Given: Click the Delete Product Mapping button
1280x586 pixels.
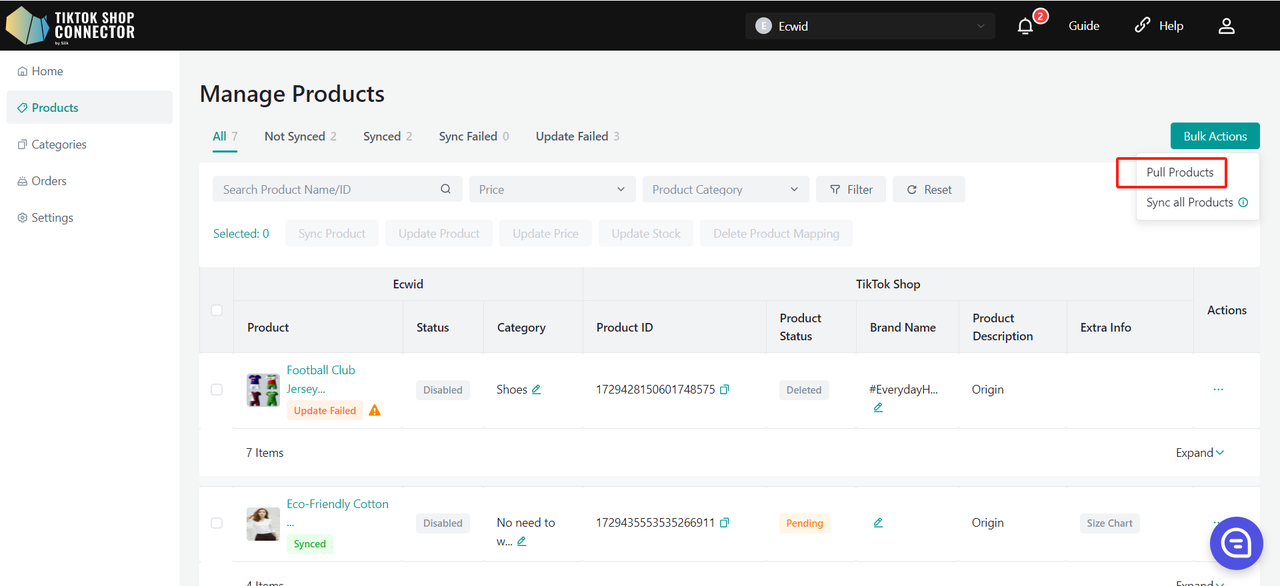Looking at the screenshot, I should point(776,234).
